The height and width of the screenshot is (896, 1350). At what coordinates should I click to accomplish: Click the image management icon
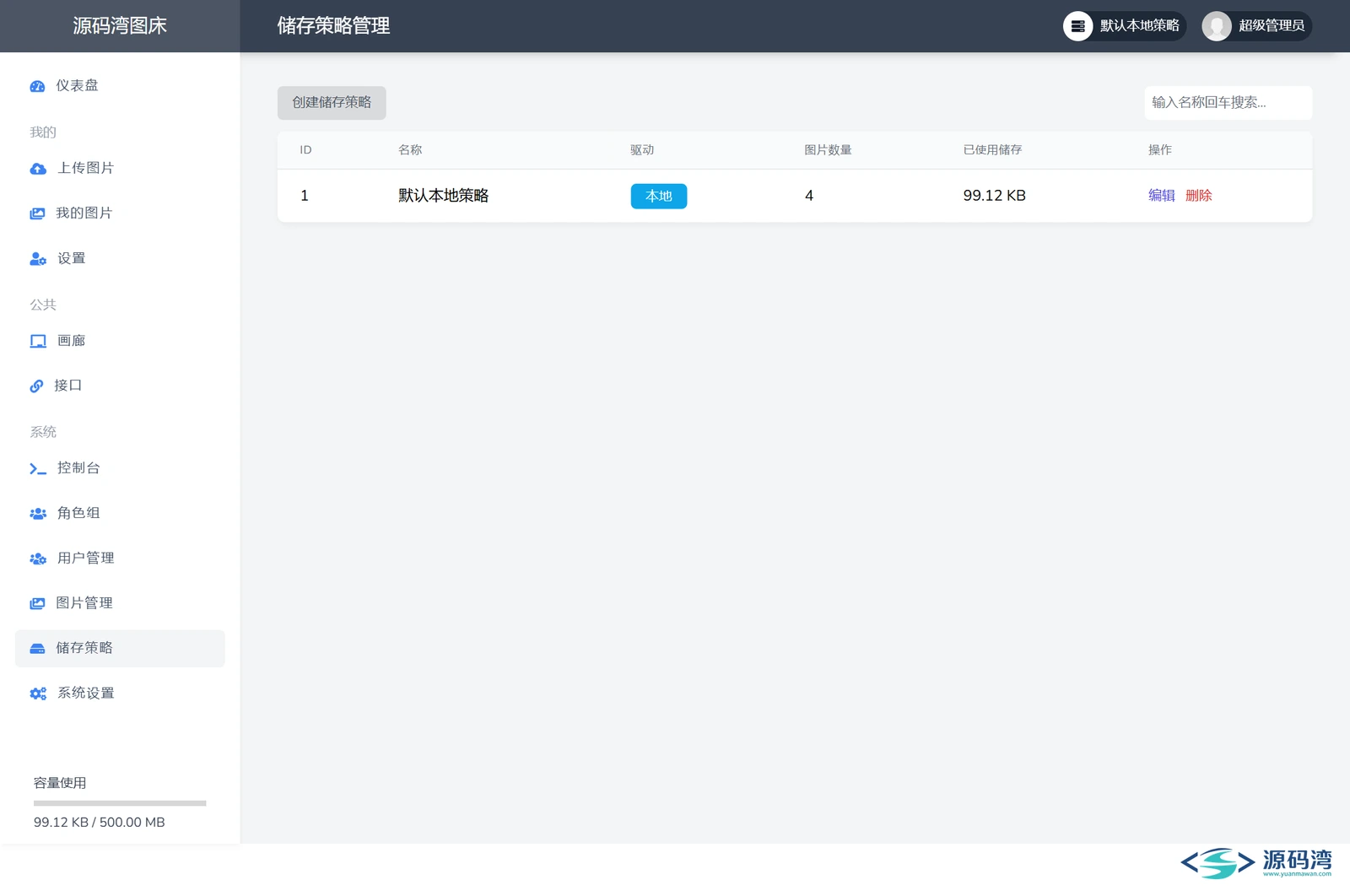[37, 603]
